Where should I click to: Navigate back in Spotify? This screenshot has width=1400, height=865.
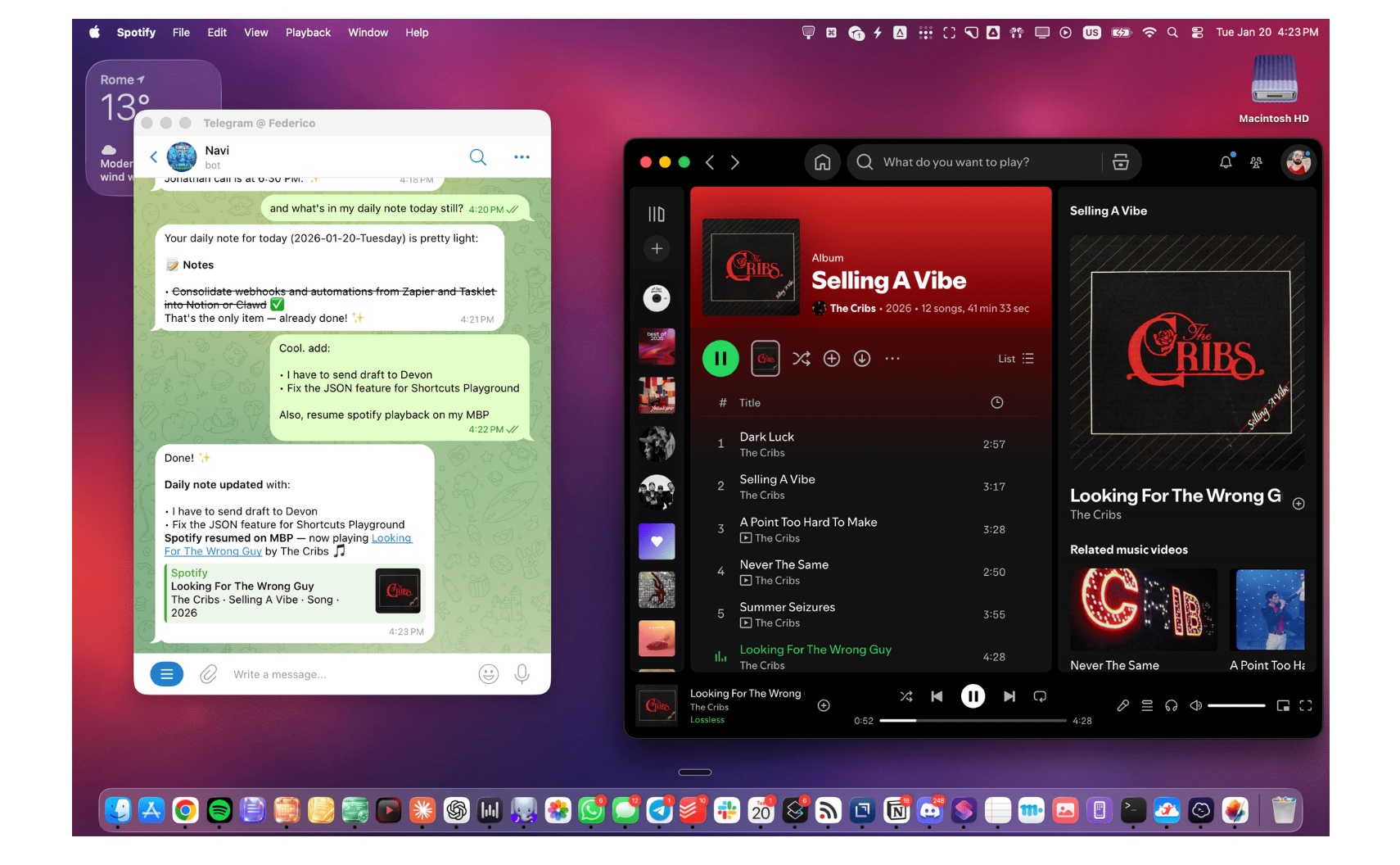[710, 162]
